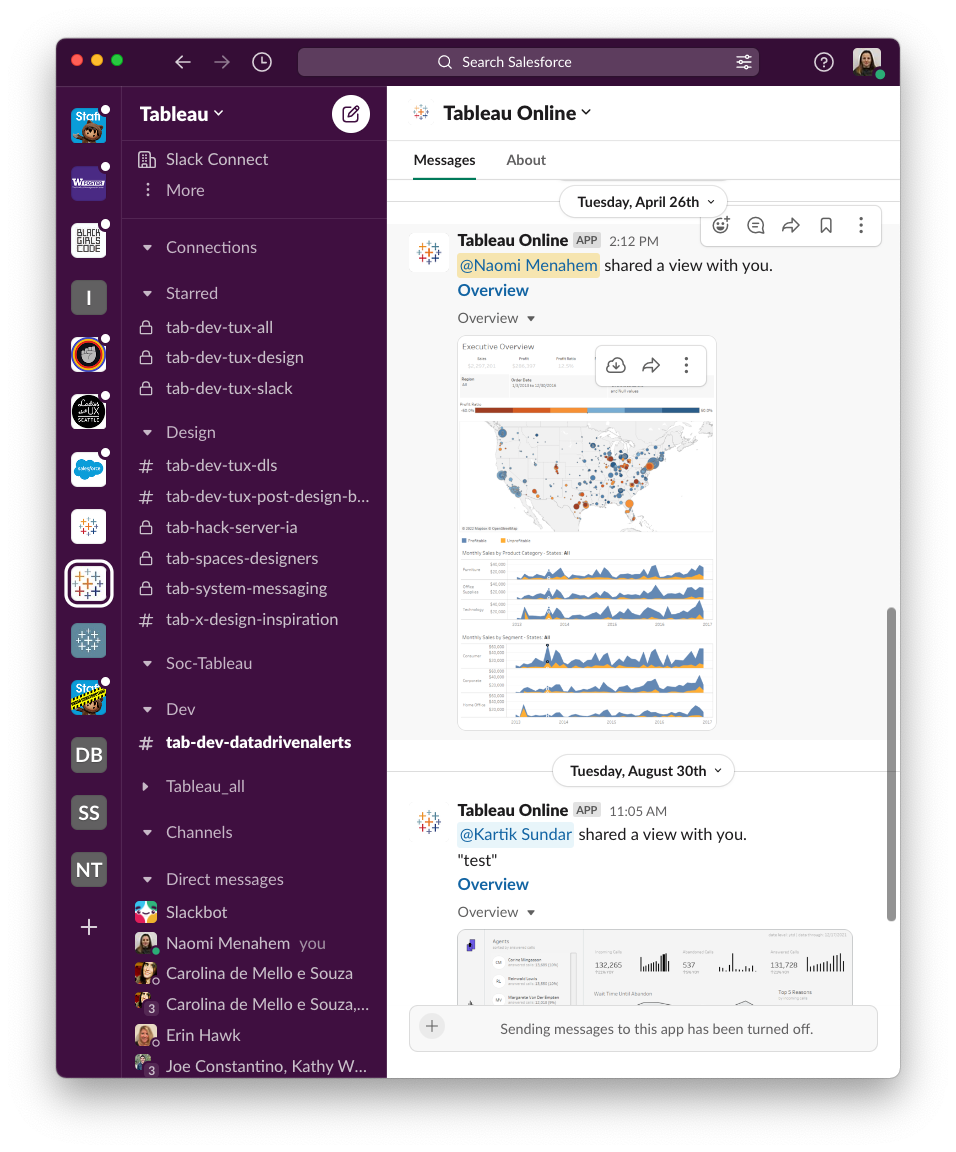
Task: Reply in thread to the message
Action: point(755,226)
